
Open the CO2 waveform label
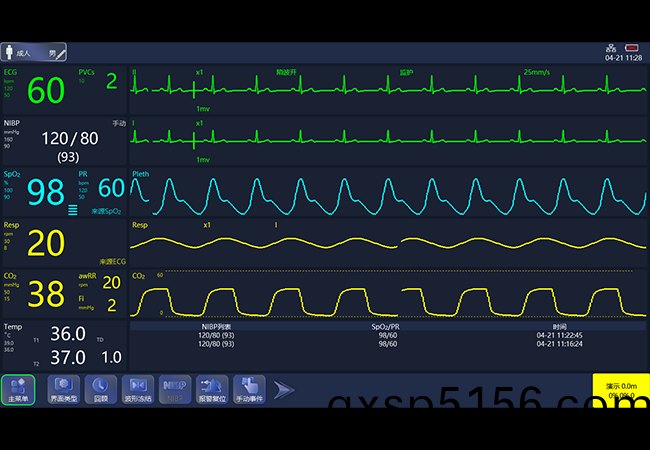point(138,276)
